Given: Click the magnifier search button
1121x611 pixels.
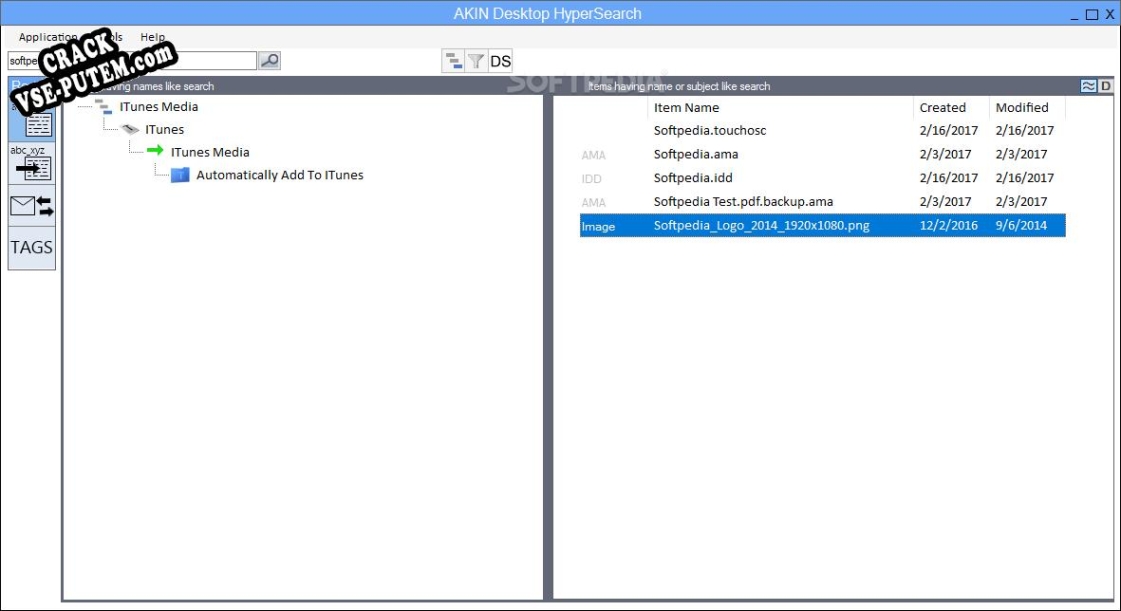Looking at the screenshot, I should coord(270,61).
